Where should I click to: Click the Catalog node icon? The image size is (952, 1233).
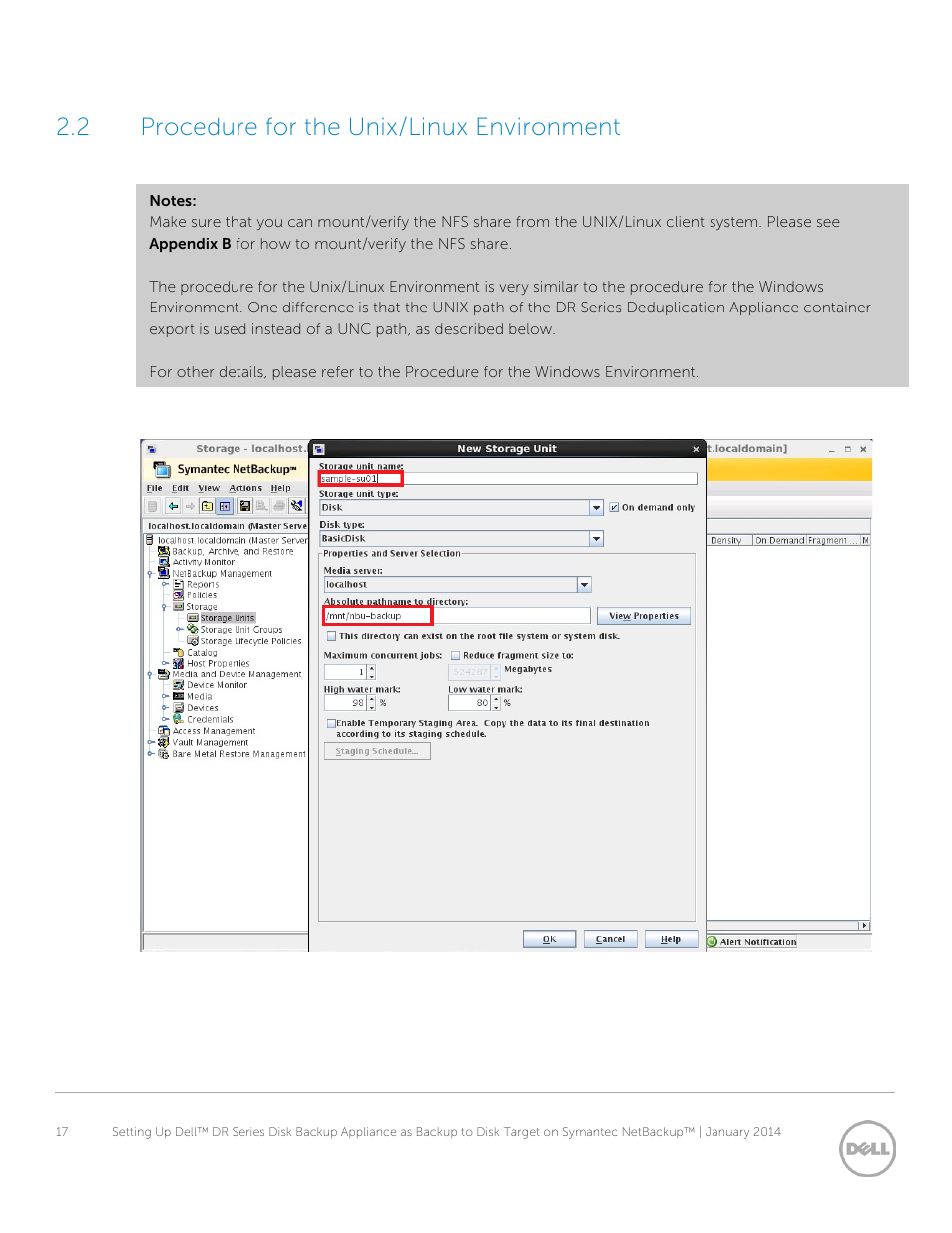[x=179, y=653]
